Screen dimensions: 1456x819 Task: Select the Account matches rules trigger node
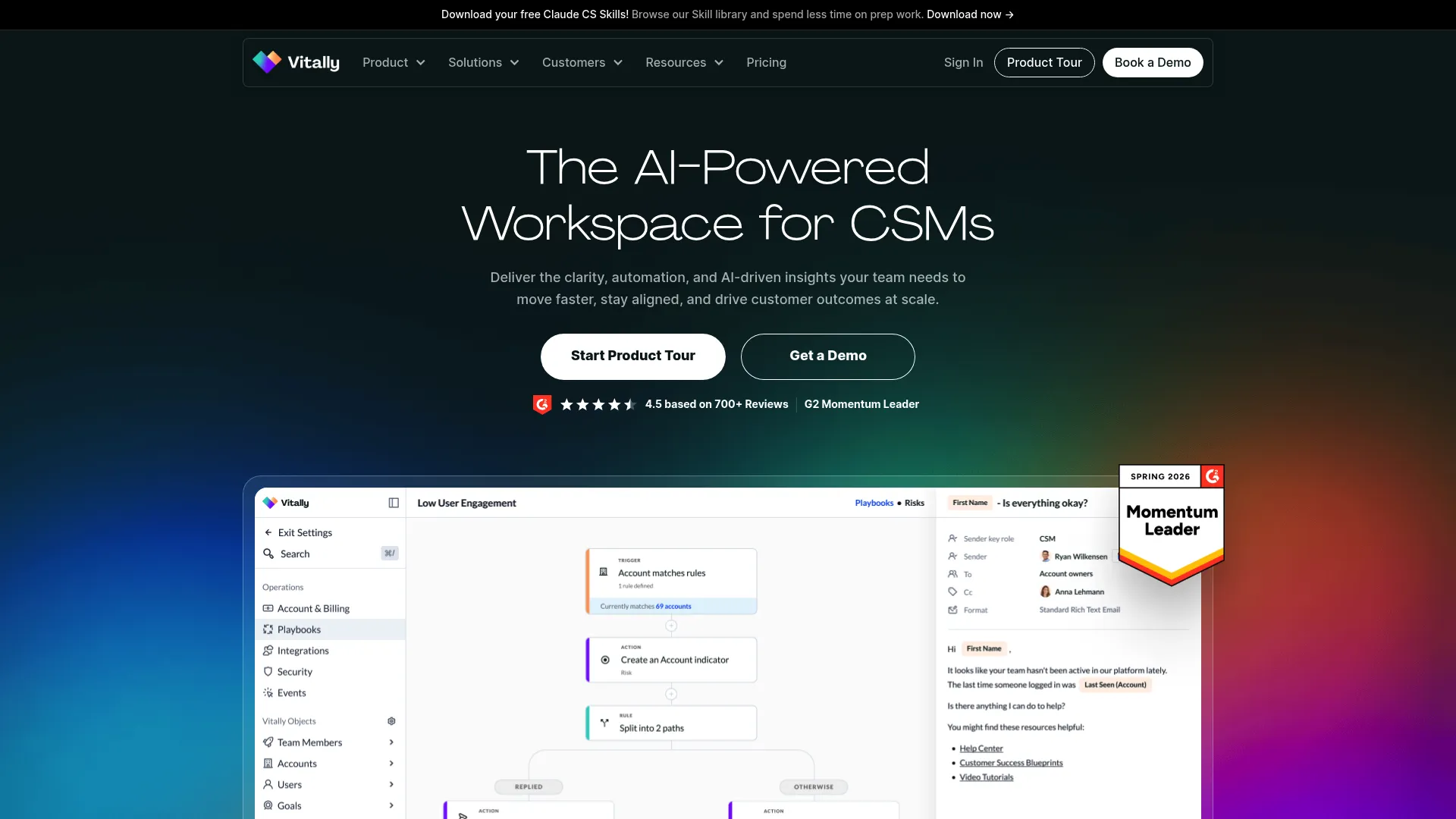(671, 581)
